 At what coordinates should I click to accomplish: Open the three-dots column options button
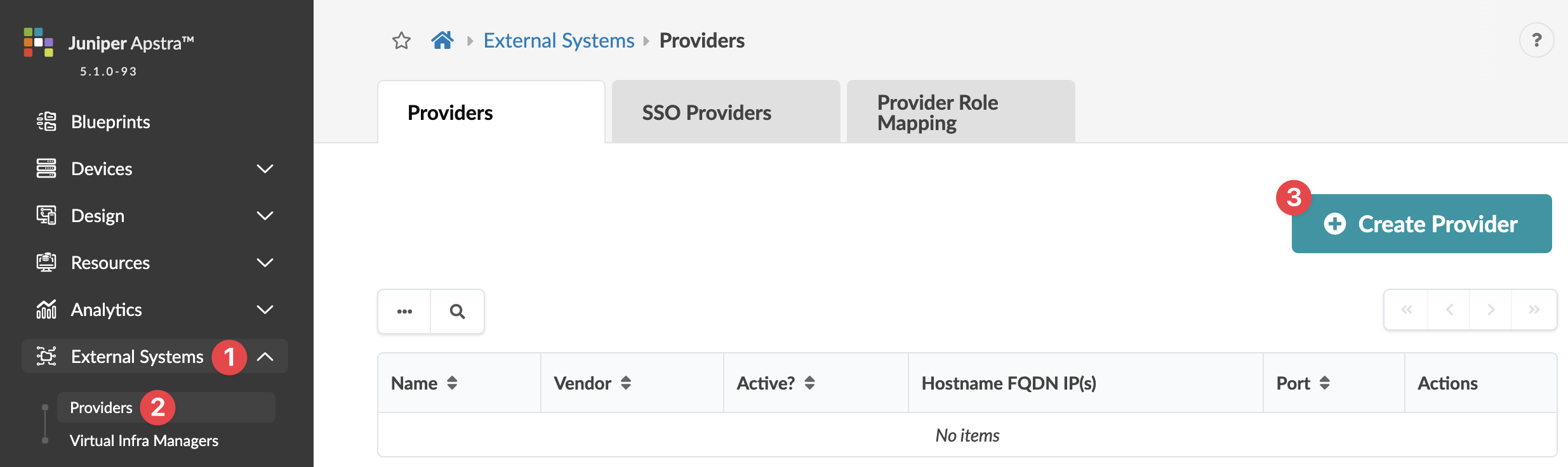point(404,312)
